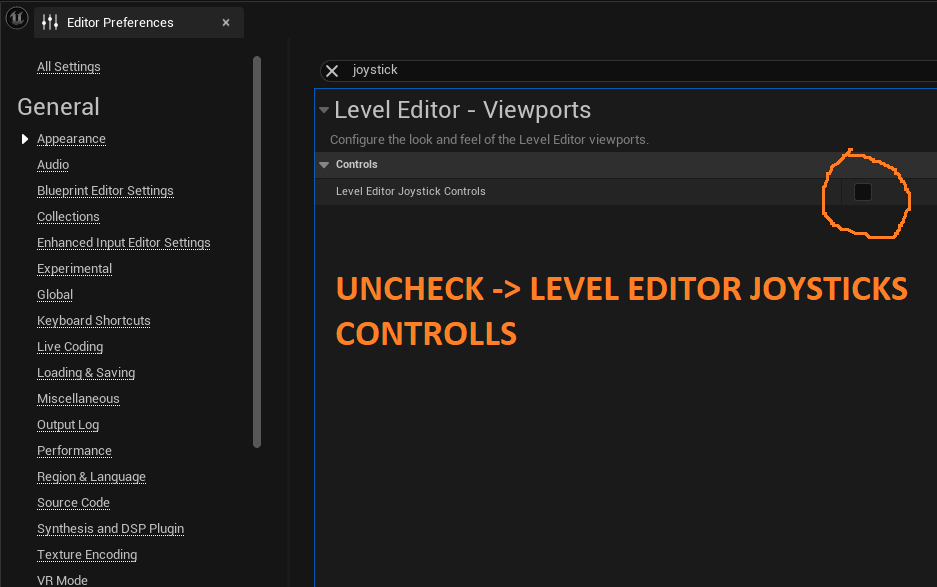This screenshot has height=587, width=937.
Task: Navigate to Loading & Saving settings
Action: [86, 373]
